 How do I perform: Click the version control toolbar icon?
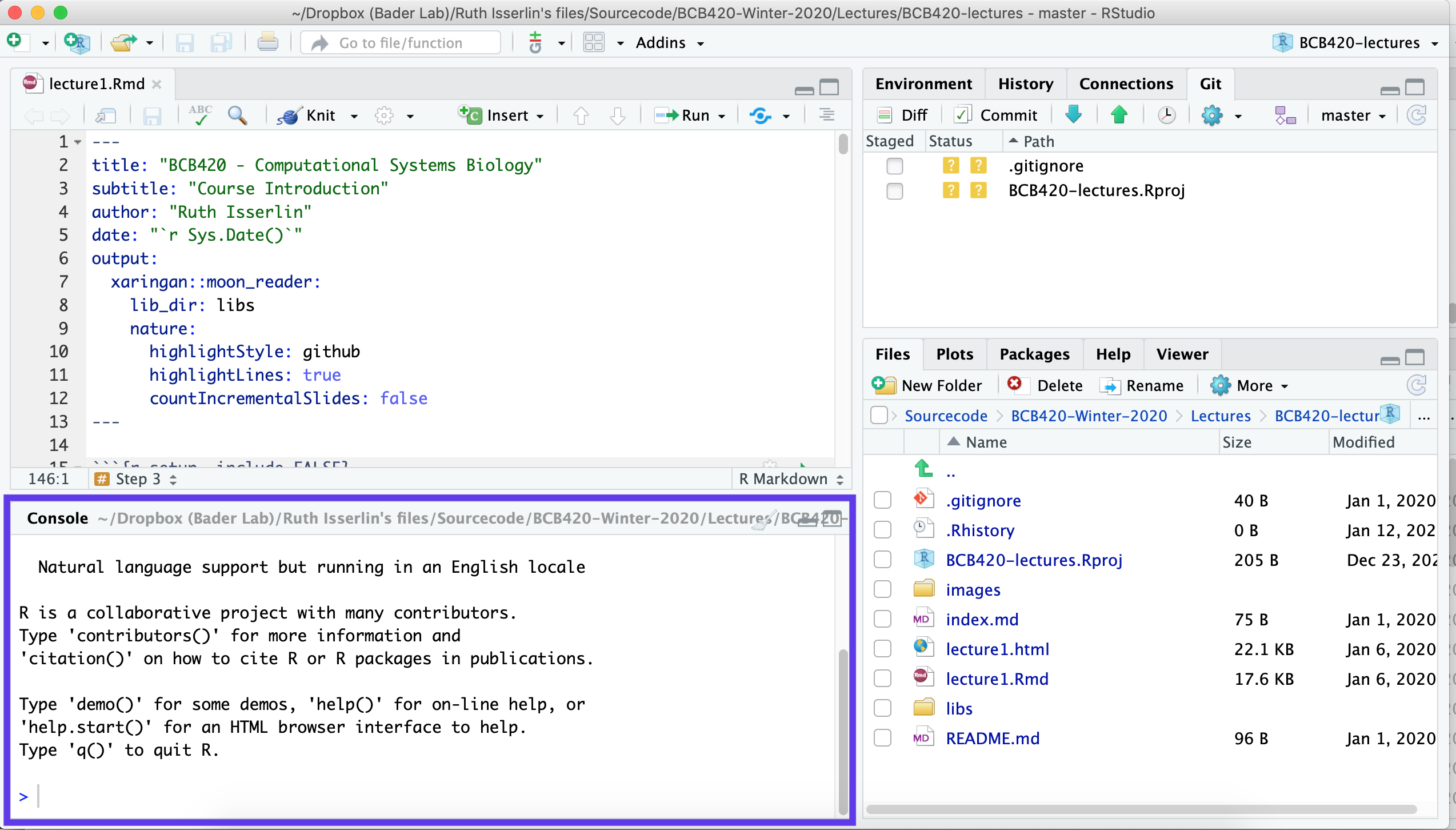[x=535, y=42]
